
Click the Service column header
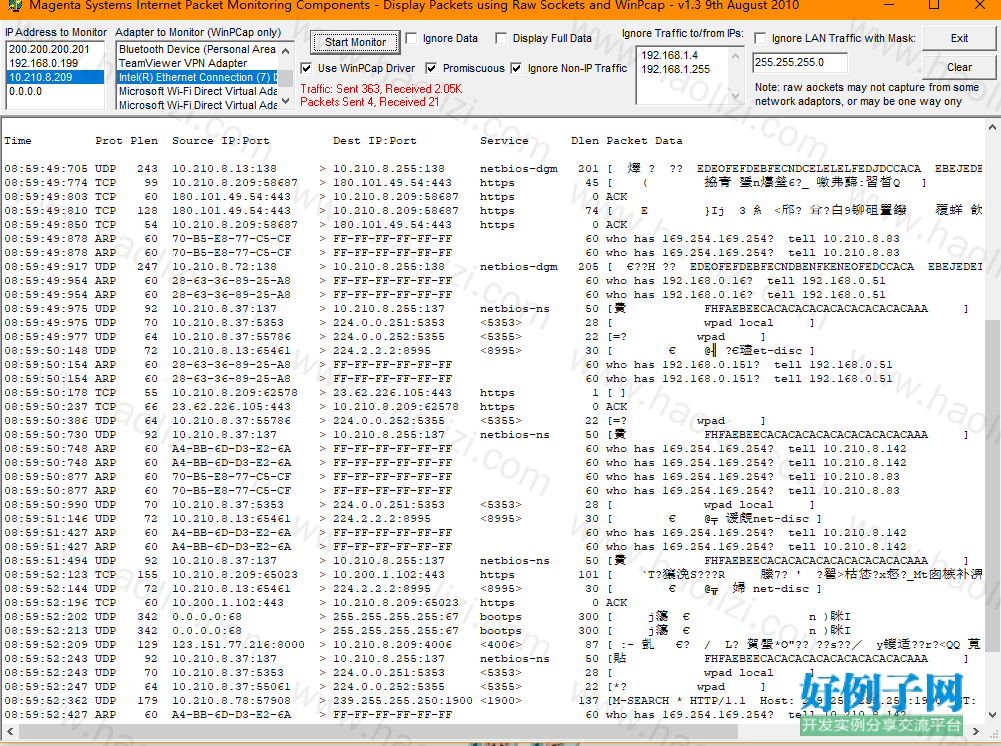504,140
